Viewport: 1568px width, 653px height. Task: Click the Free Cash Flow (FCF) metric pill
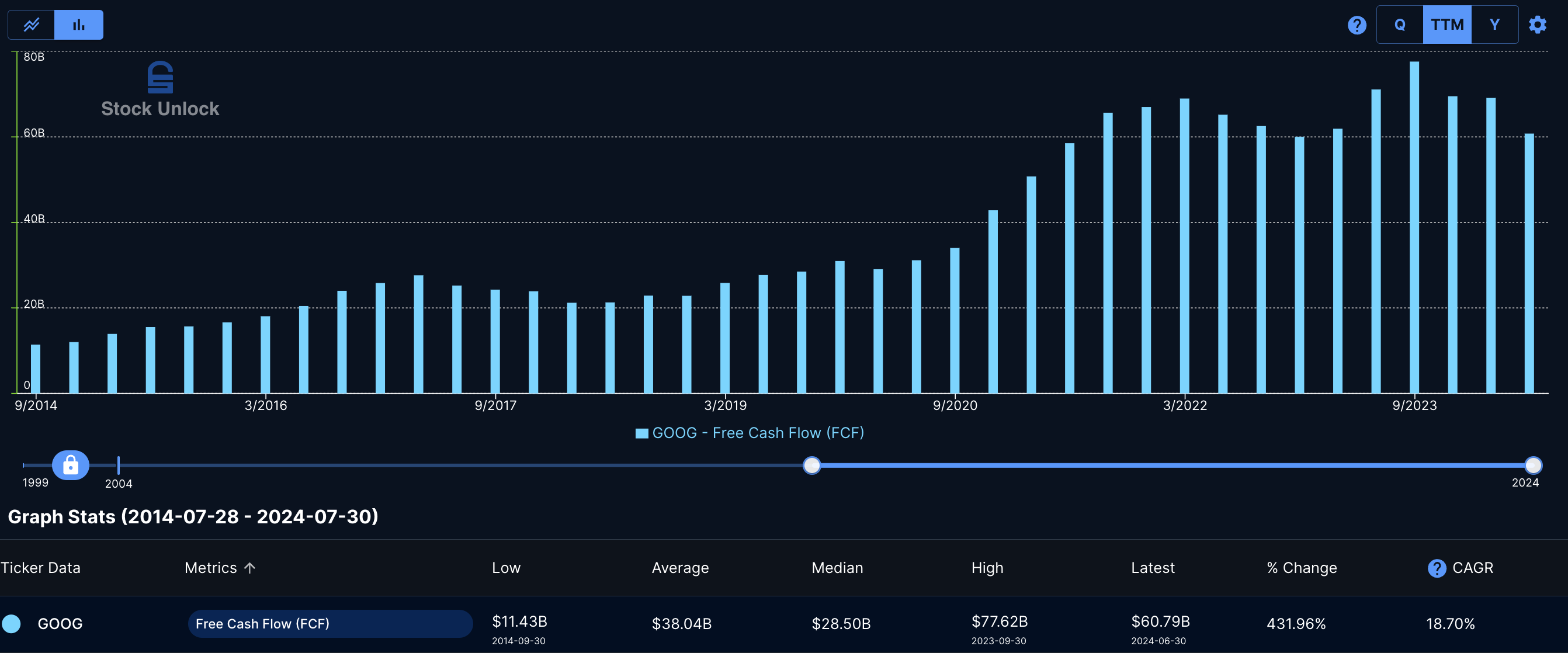330,624
